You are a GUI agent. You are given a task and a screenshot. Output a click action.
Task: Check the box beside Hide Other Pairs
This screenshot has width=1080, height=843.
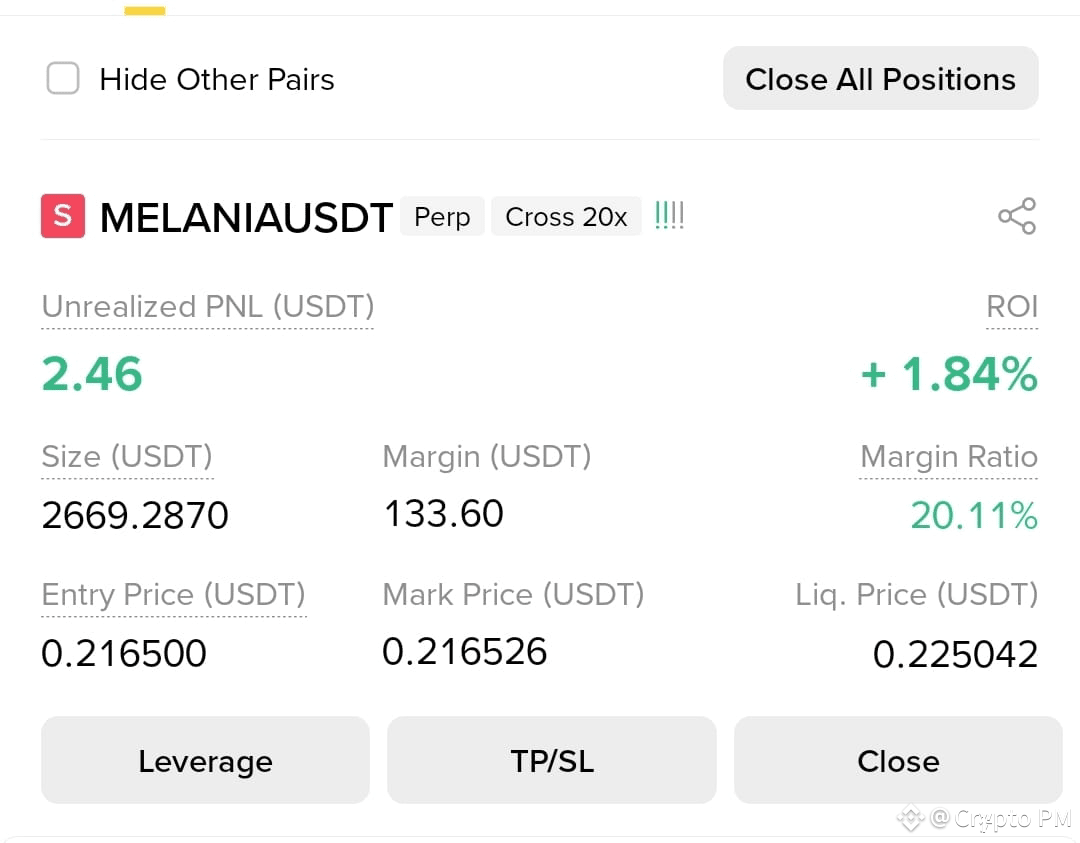tap(62, 78)
